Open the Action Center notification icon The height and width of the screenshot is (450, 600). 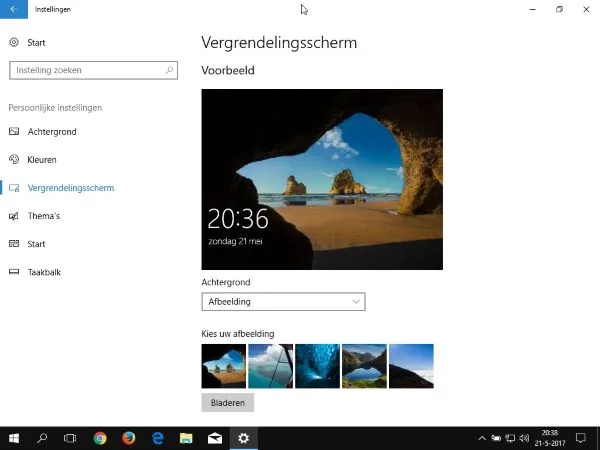click(580, 438)
